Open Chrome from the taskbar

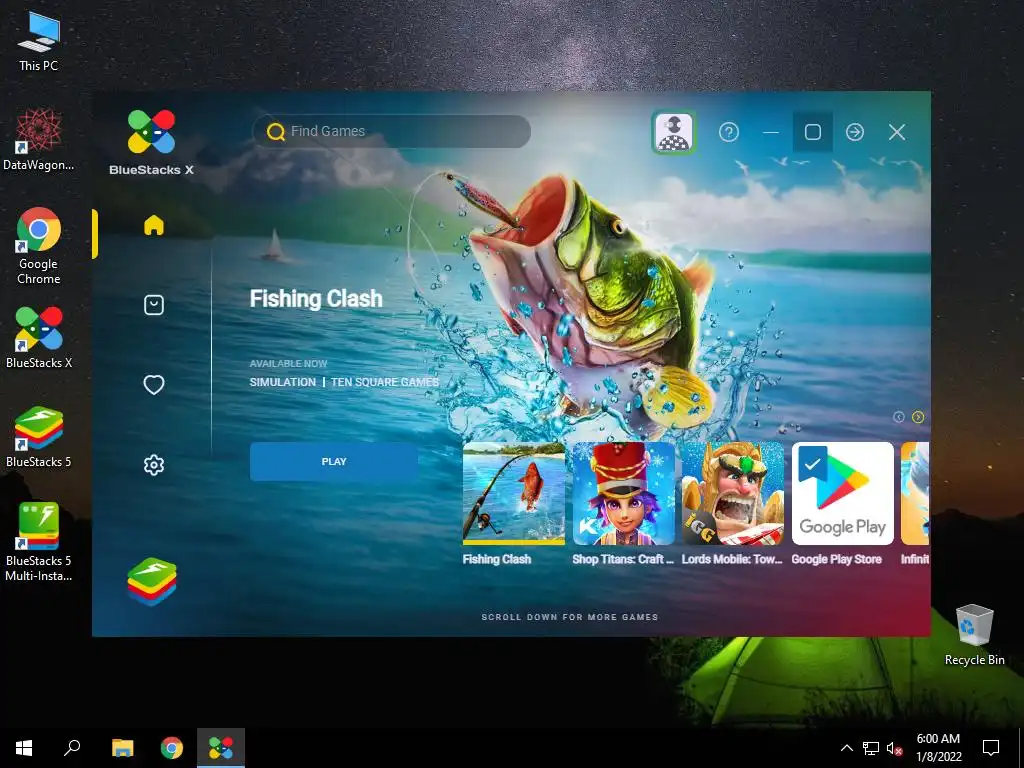tap(172, 748)
